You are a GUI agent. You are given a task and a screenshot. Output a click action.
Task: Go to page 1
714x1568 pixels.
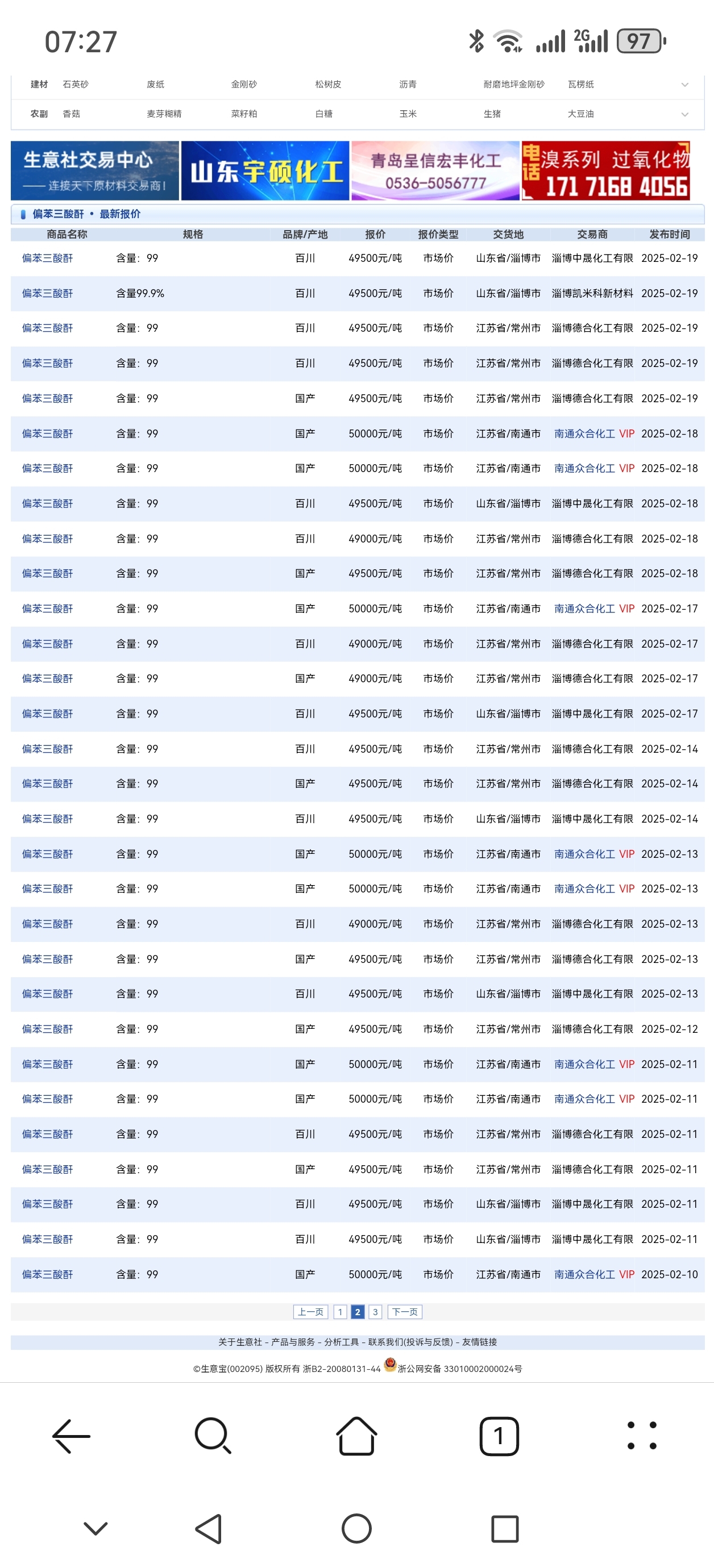point(340,1312)
